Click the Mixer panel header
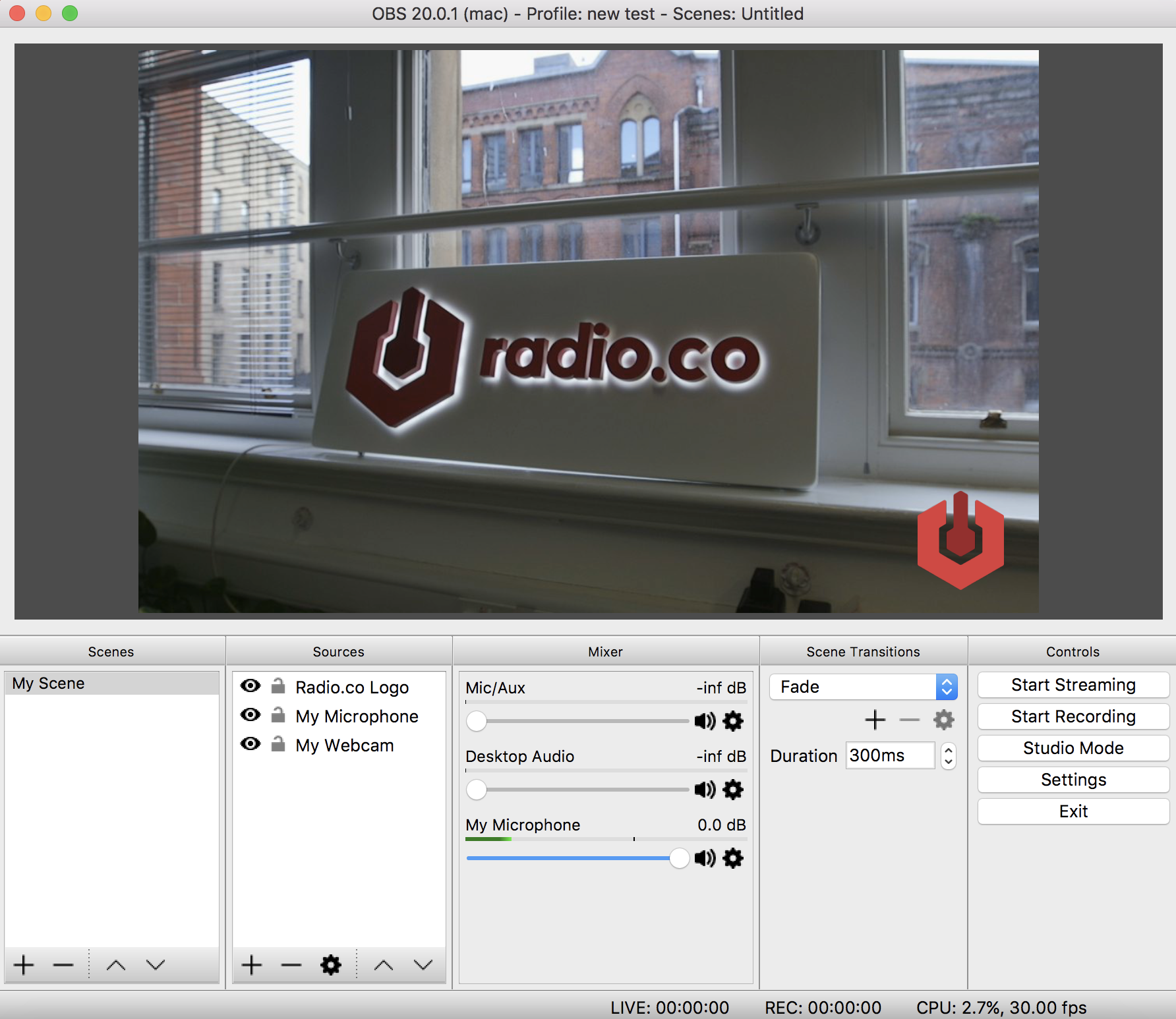The image size is (1176, 1019). [x=606, y=651]
